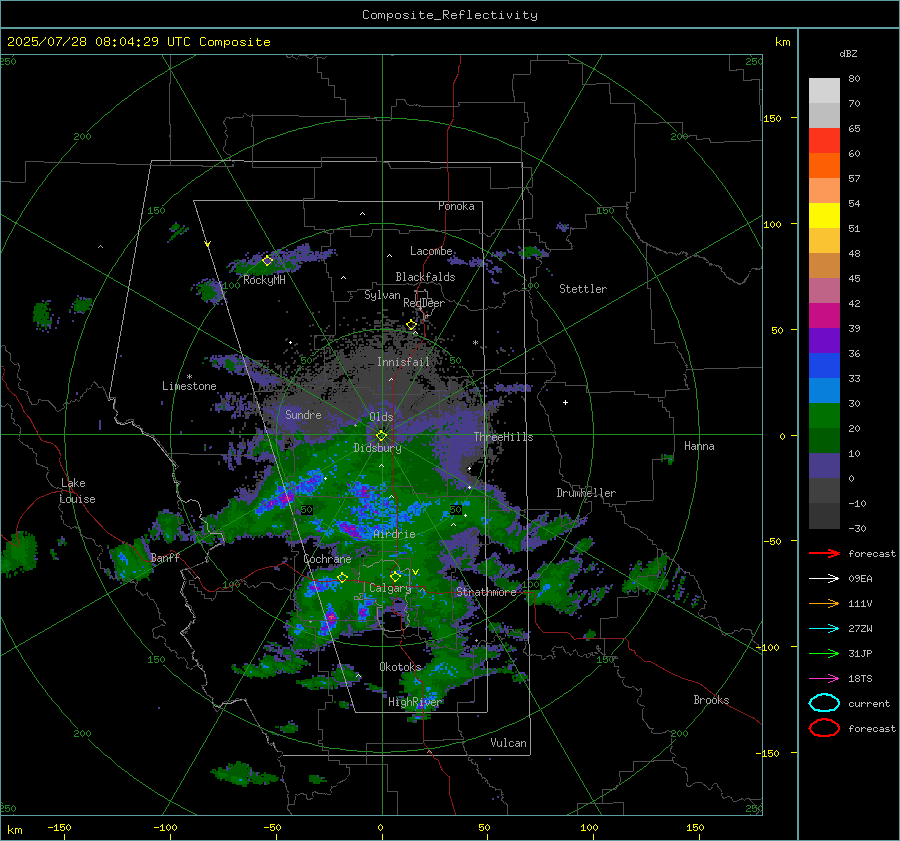Click the slate-purple 10 dBZ swatch
The width and height of the screenshot is (900, 841).
coord(824,466)
